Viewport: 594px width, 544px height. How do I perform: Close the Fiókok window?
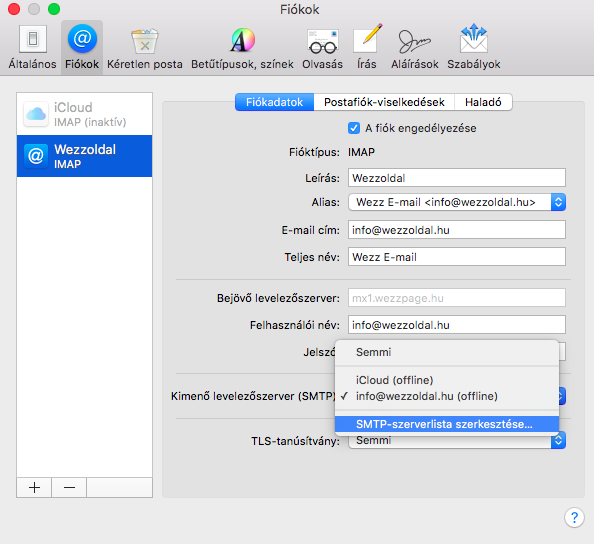click(x=14, y=9)
